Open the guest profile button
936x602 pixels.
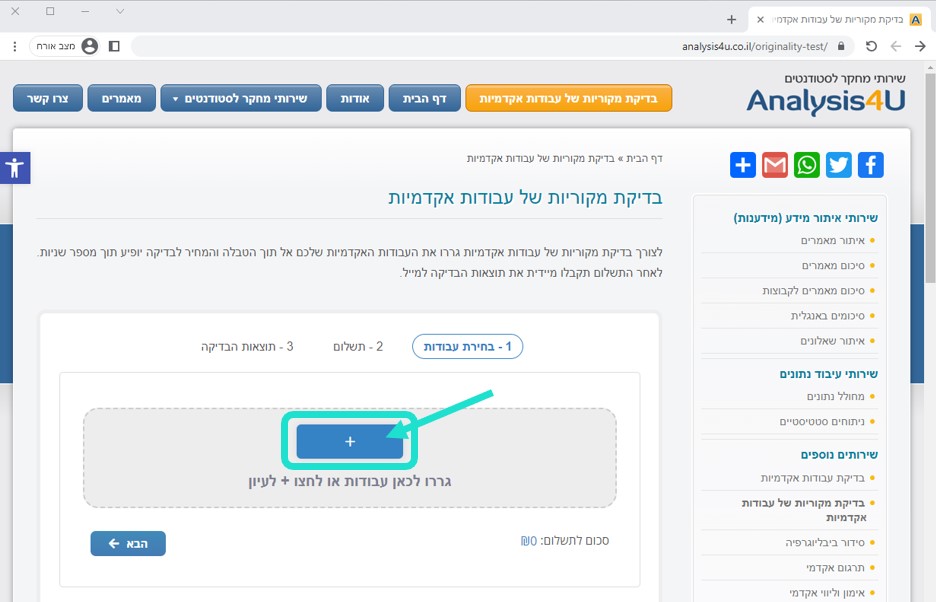(64, 46)
